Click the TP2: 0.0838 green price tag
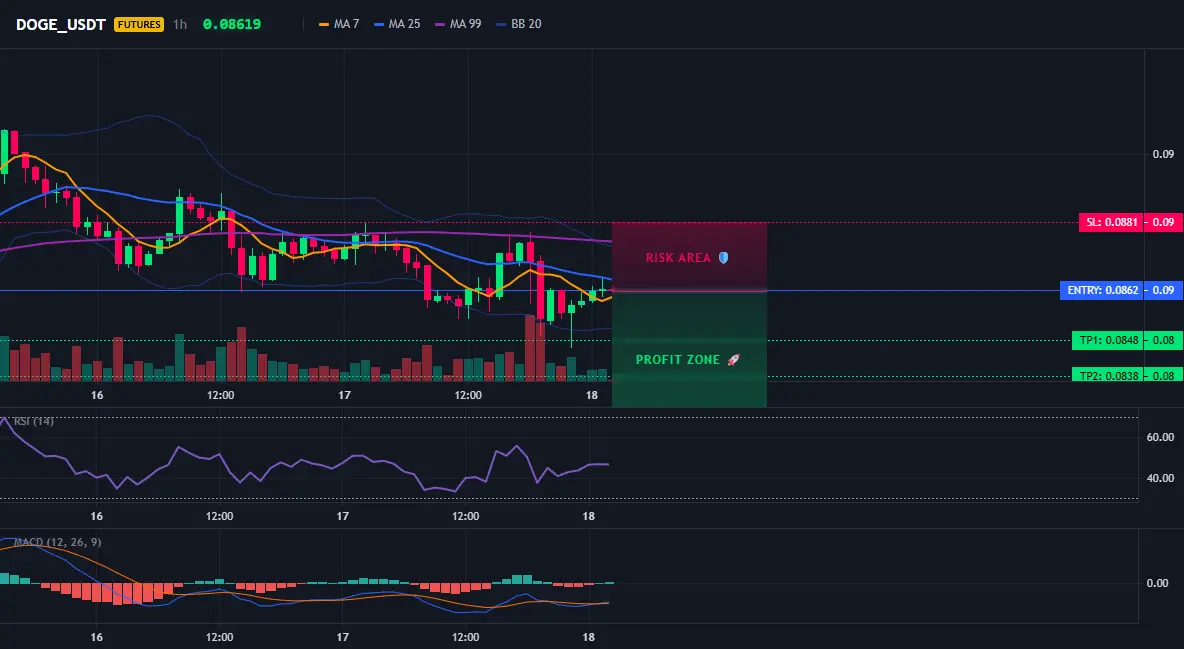This screenshot has width=1184, height=649. [x=1108, y=375]
